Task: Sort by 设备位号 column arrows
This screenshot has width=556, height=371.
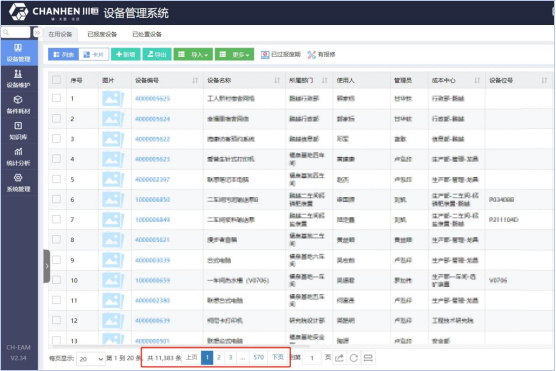Action: click(544, 81)
